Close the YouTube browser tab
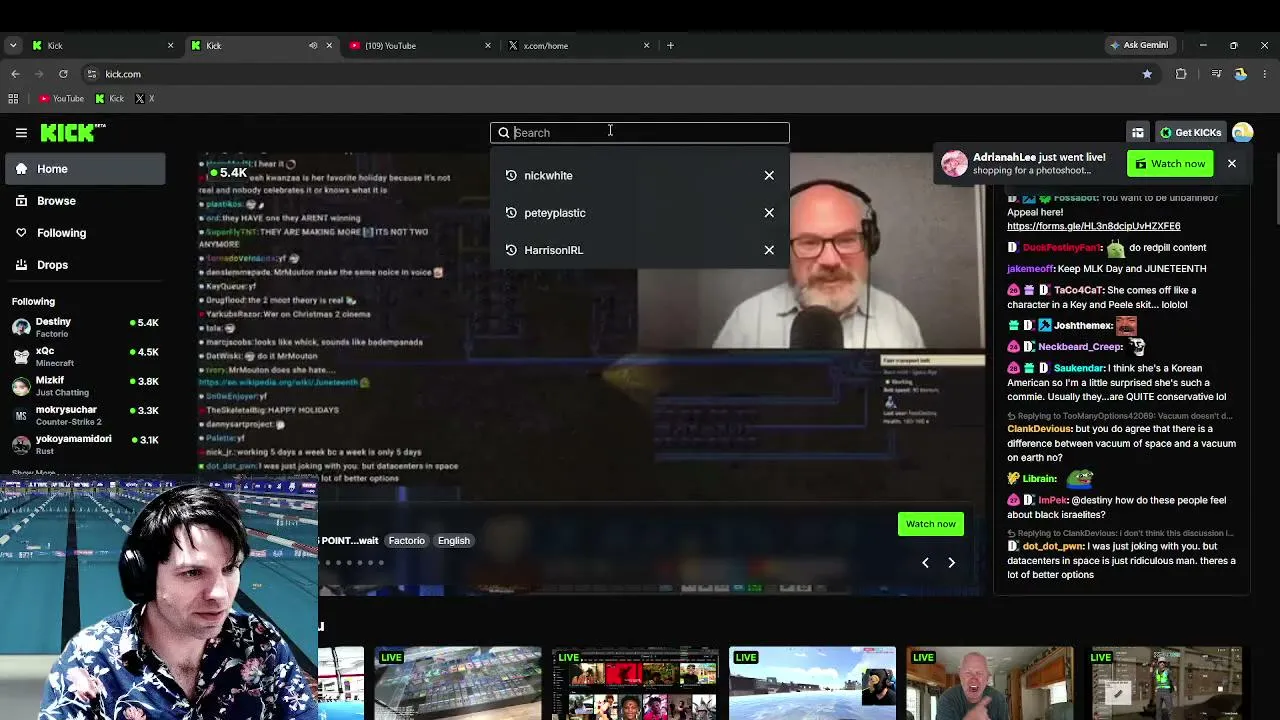Image resolution: width=1280 pixels, height=720 pixels. [x=488, y=45]
